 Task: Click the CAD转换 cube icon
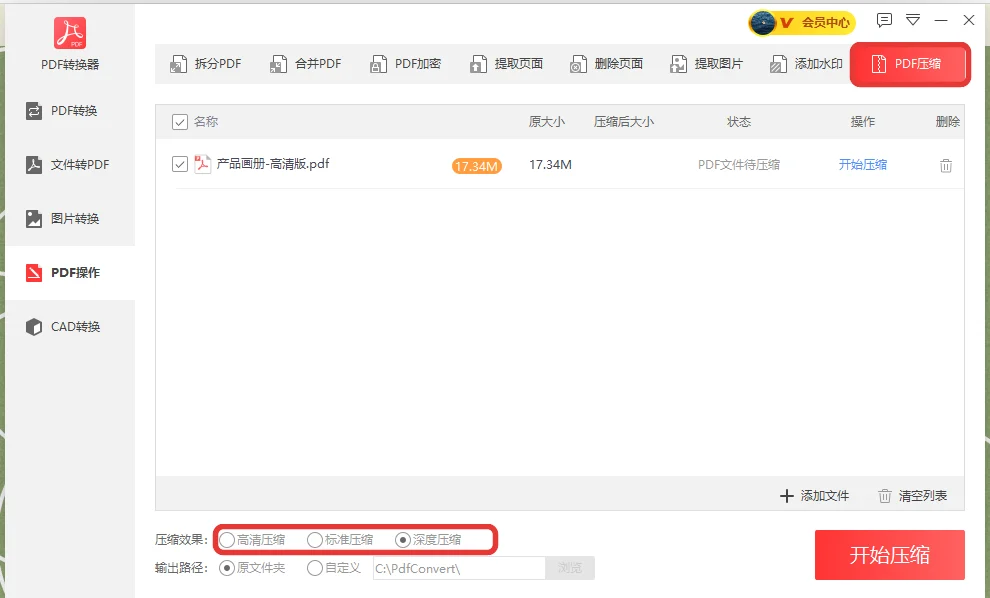[33, 326]
